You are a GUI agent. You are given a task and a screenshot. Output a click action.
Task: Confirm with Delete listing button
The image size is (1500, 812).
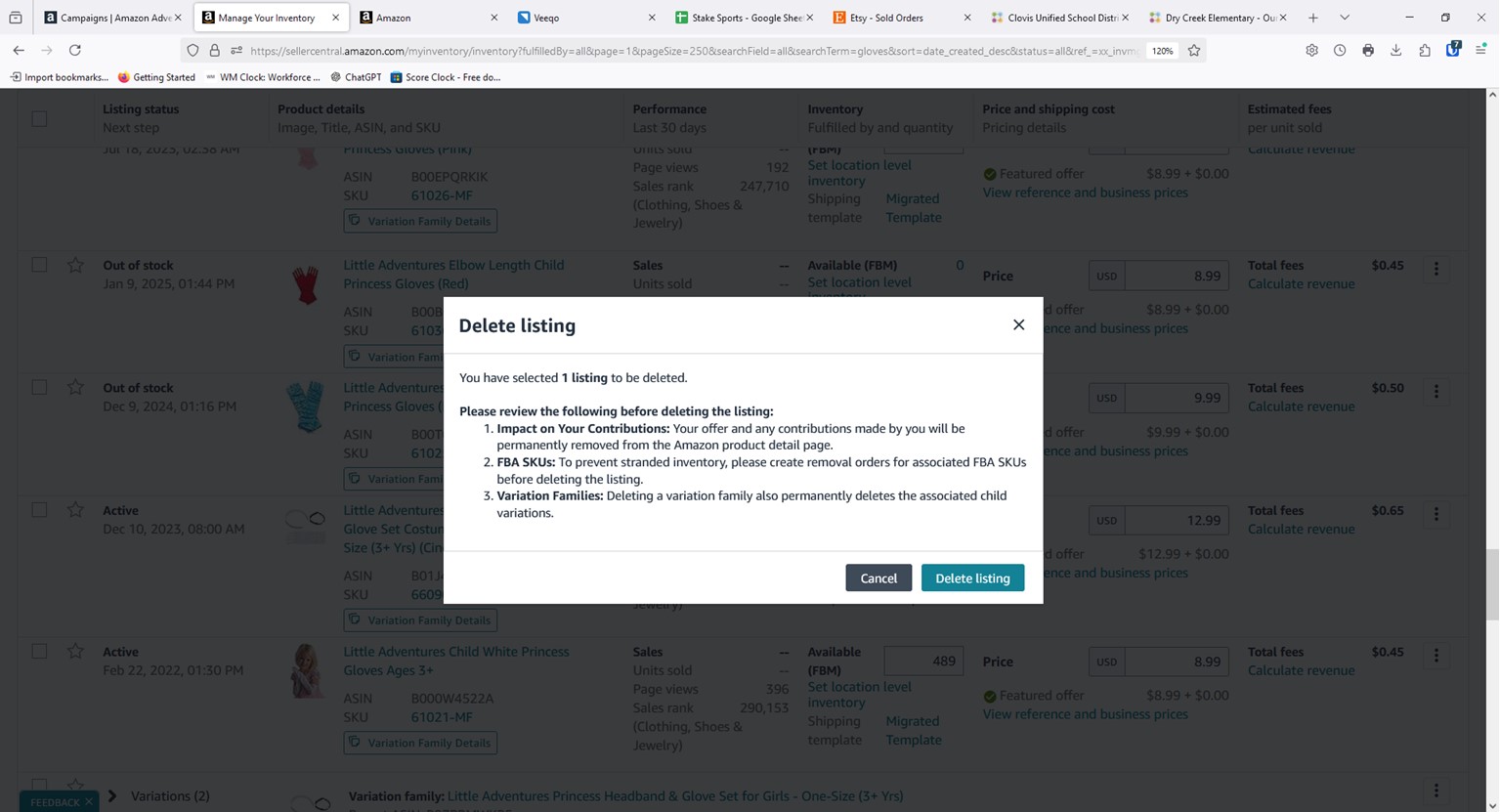[972, 577]
